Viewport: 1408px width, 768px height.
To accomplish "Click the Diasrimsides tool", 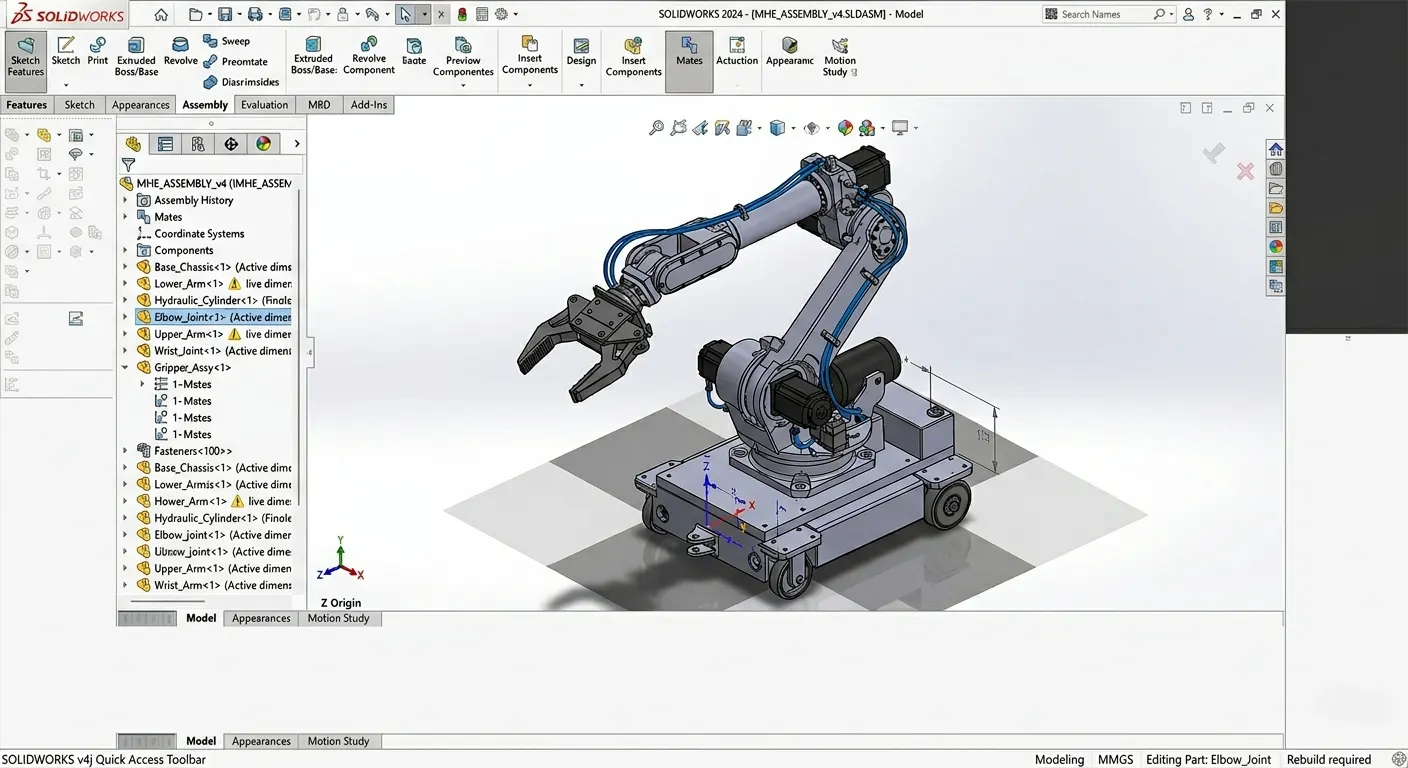I will (240, 82).
